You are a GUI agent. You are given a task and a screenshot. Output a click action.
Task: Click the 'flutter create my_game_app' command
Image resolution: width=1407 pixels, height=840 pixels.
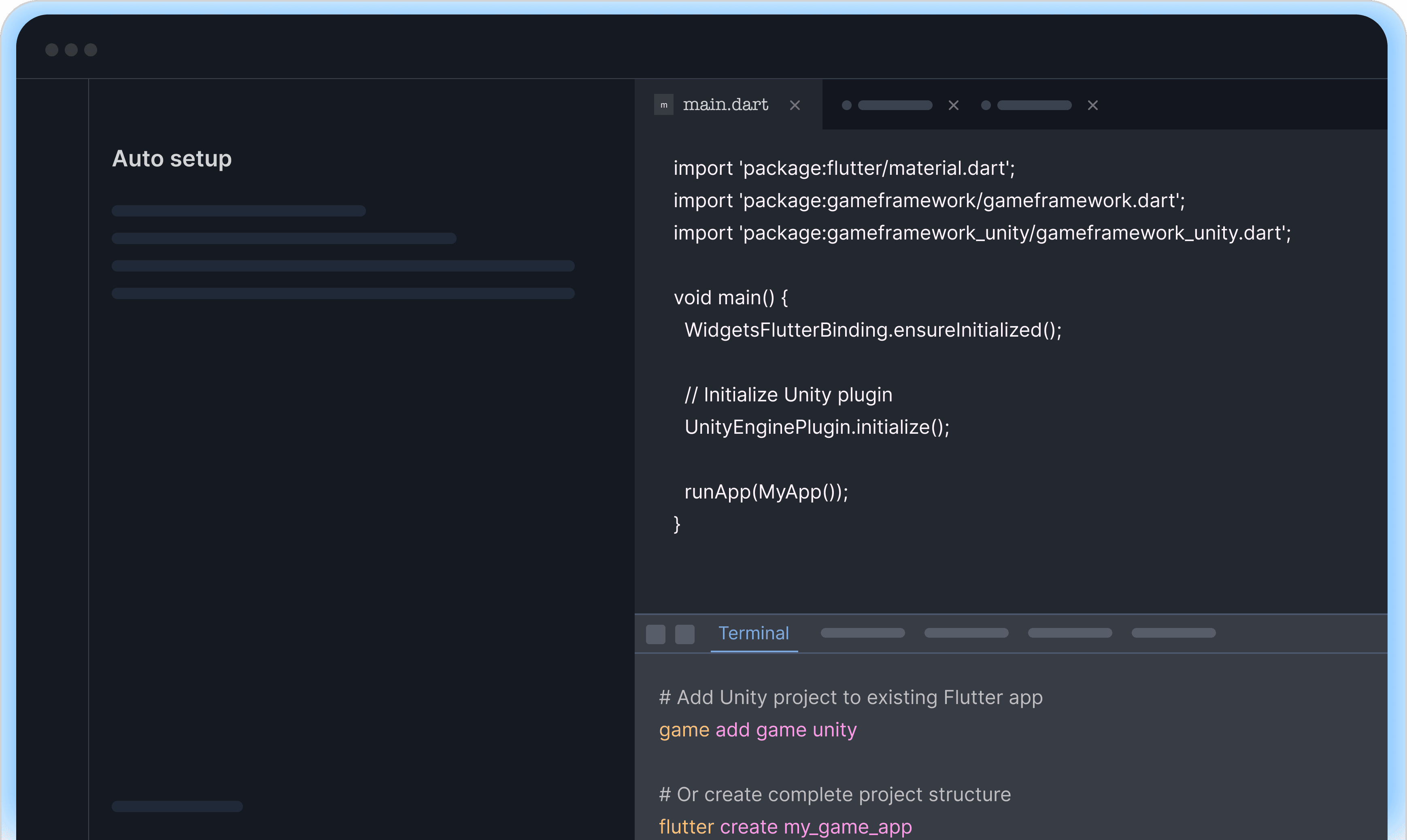(x=785, y=827)
